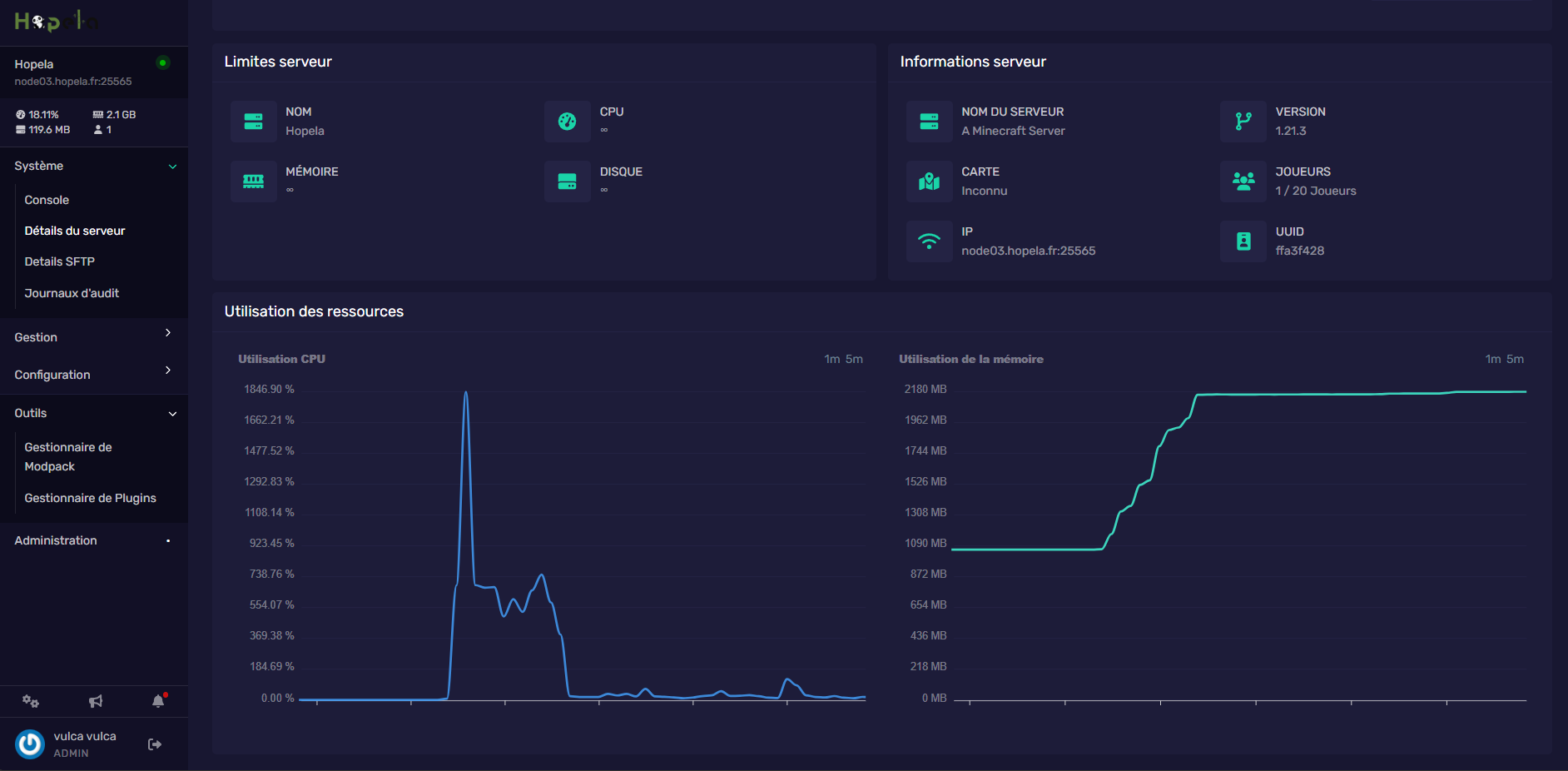Click the 2.1 GB memory stat
This screenshot has width=1568, height=771.
pyautogui.click(x=114, y=115)
